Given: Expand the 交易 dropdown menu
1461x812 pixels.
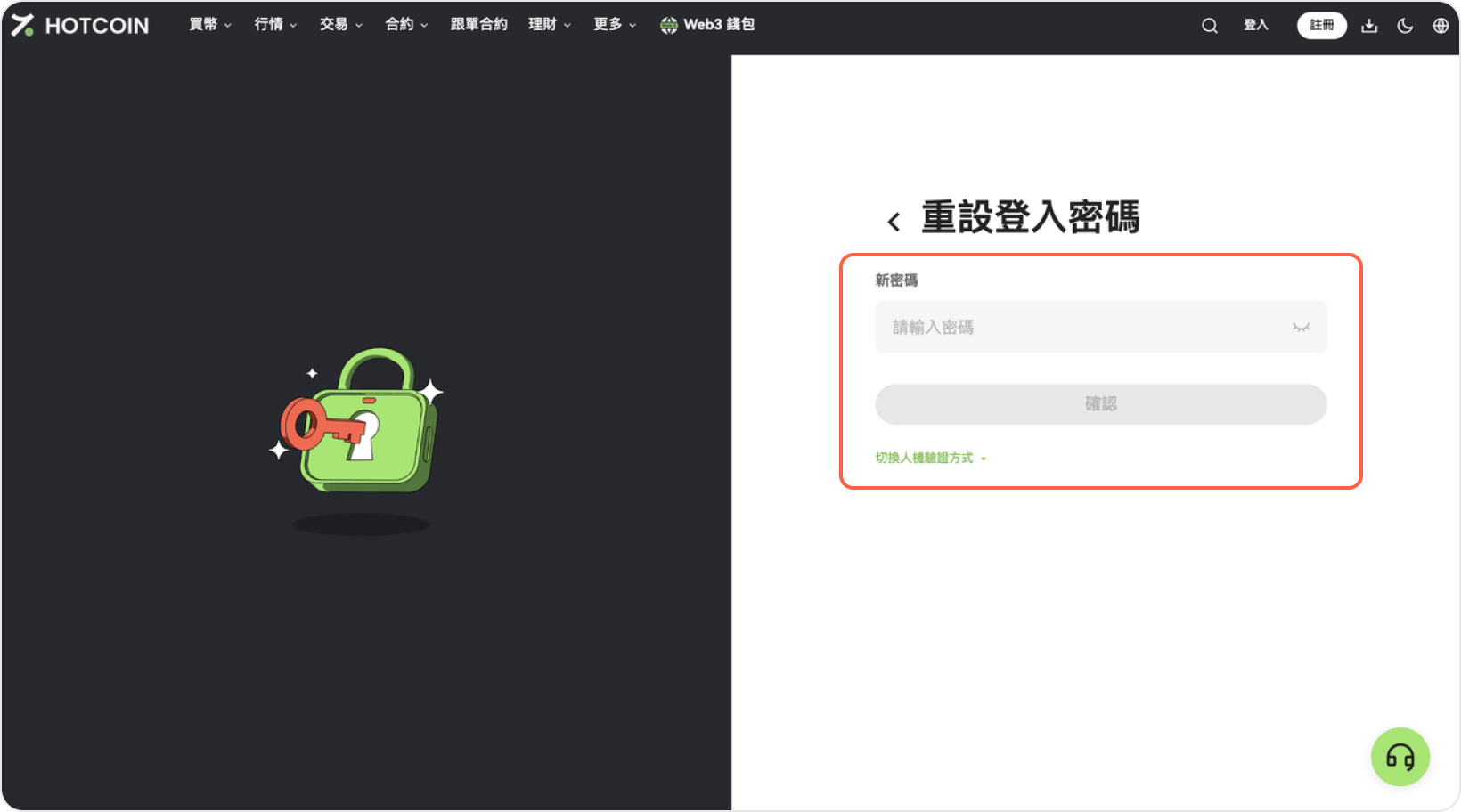Looking at the screenshot, I should [x=340, y=25].
